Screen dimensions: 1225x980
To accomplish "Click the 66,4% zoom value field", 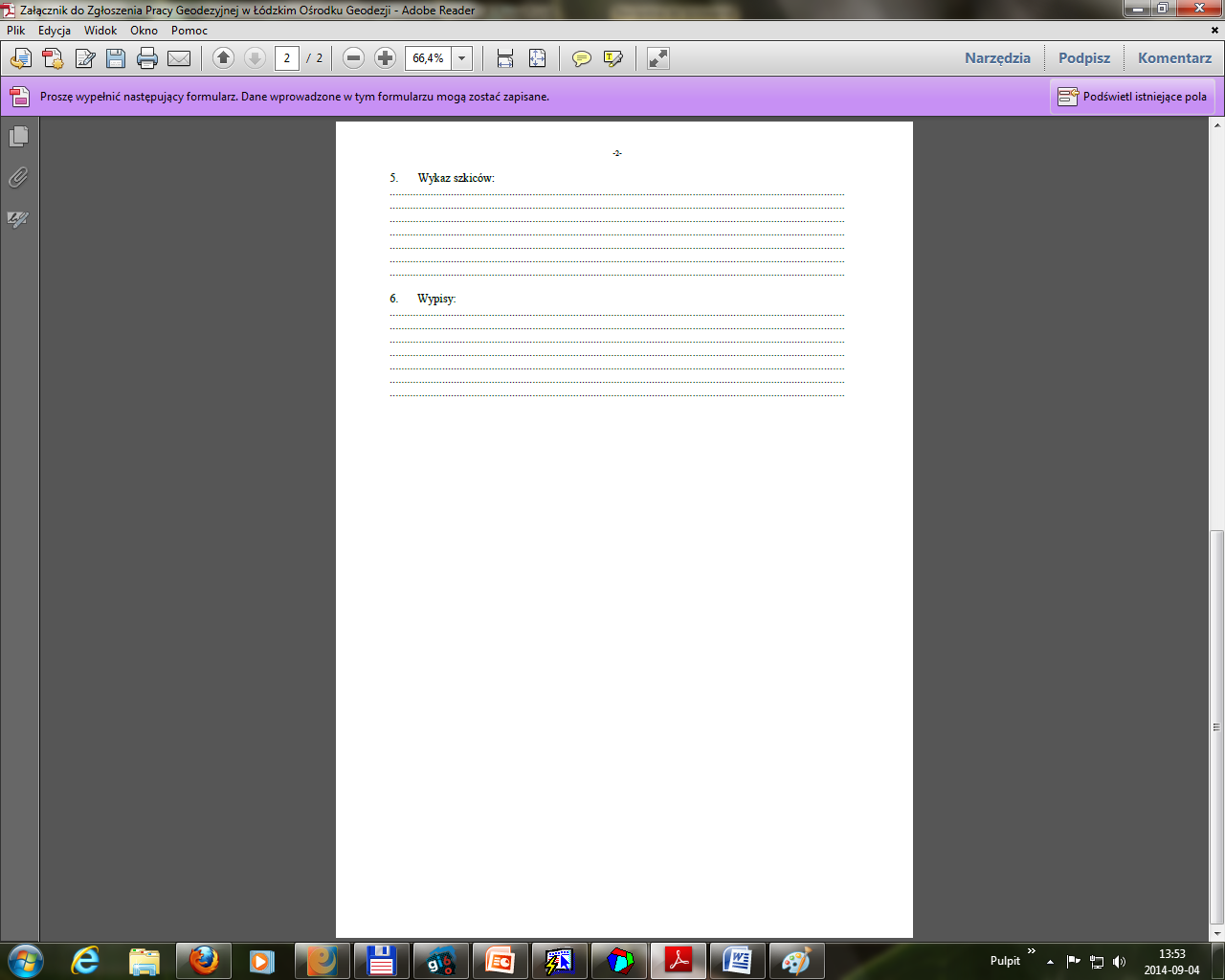I will point(428,58).
